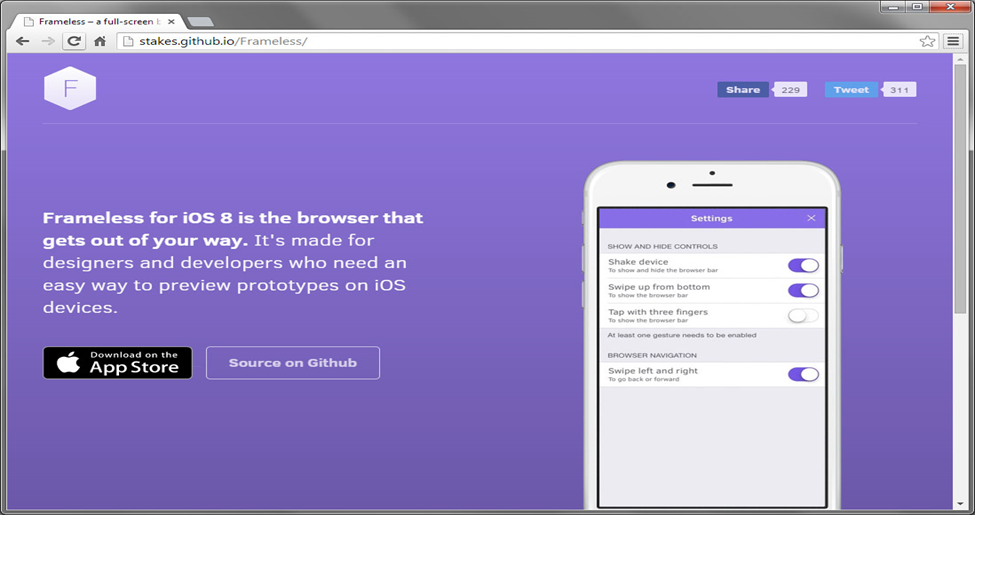The height and width of the screenshot is (567, 983).
Task: Click the SHOW AND HIDE CONTROLS heading
Action: (x=662, y=246)
